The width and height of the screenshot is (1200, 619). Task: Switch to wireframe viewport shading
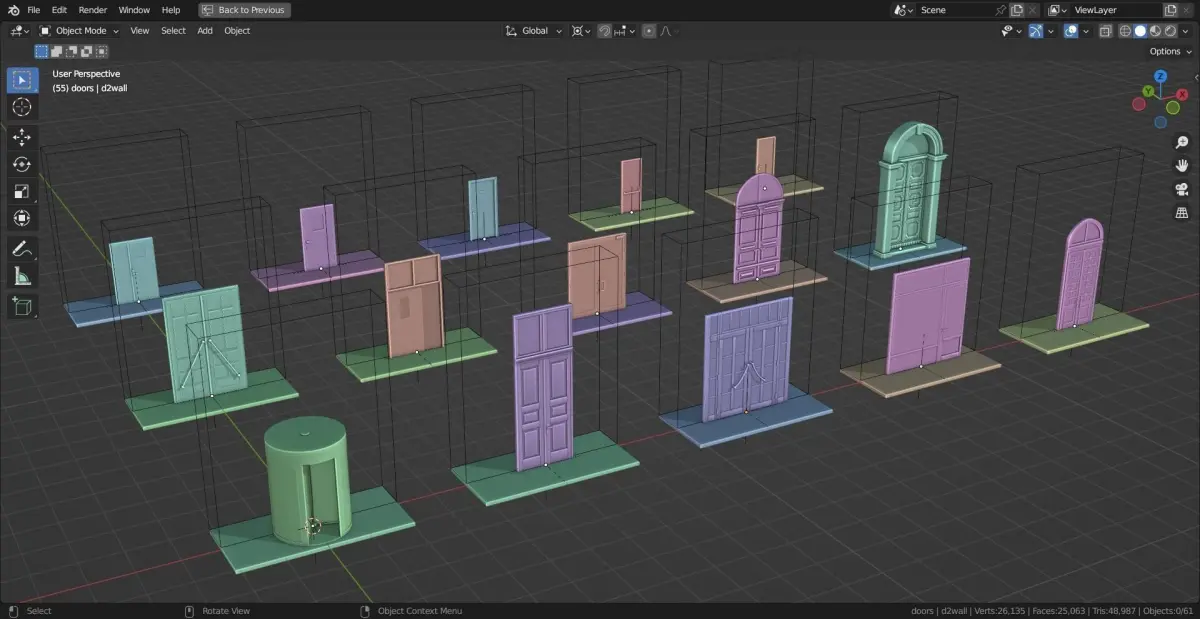[x=1125, y=31]
